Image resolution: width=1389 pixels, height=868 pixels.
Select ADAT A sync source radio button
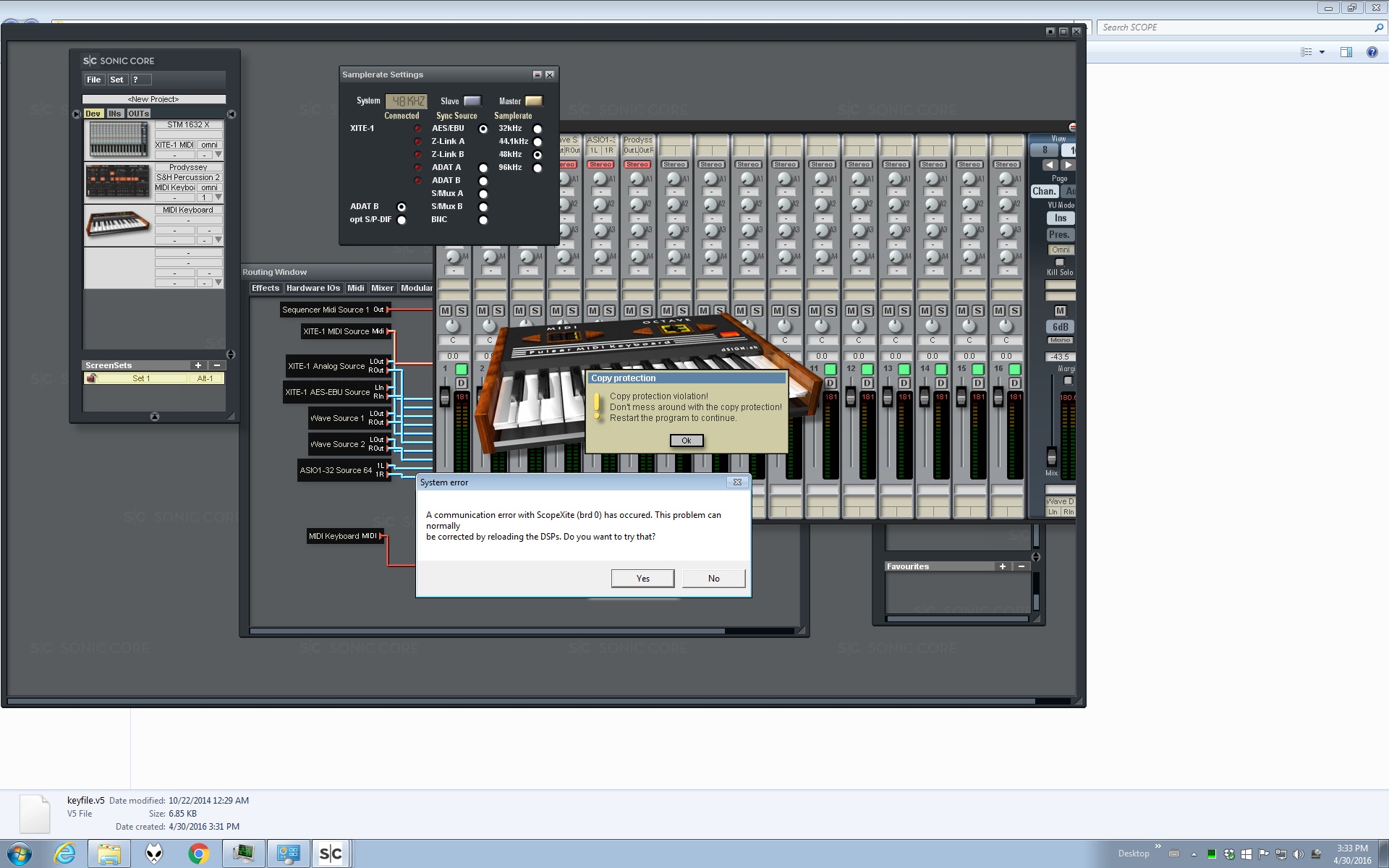pos(483,168)
